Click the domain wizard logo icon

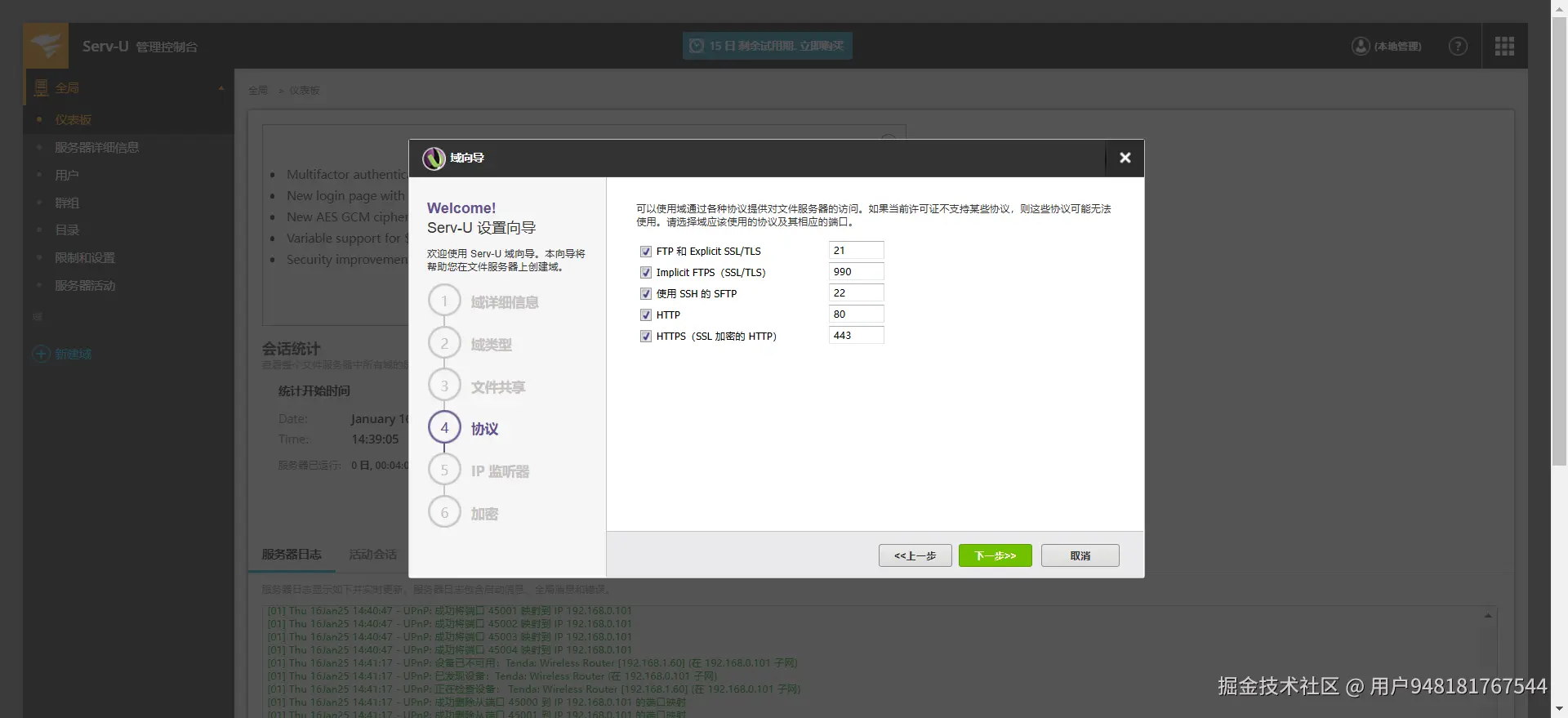[x=434, y=158]
